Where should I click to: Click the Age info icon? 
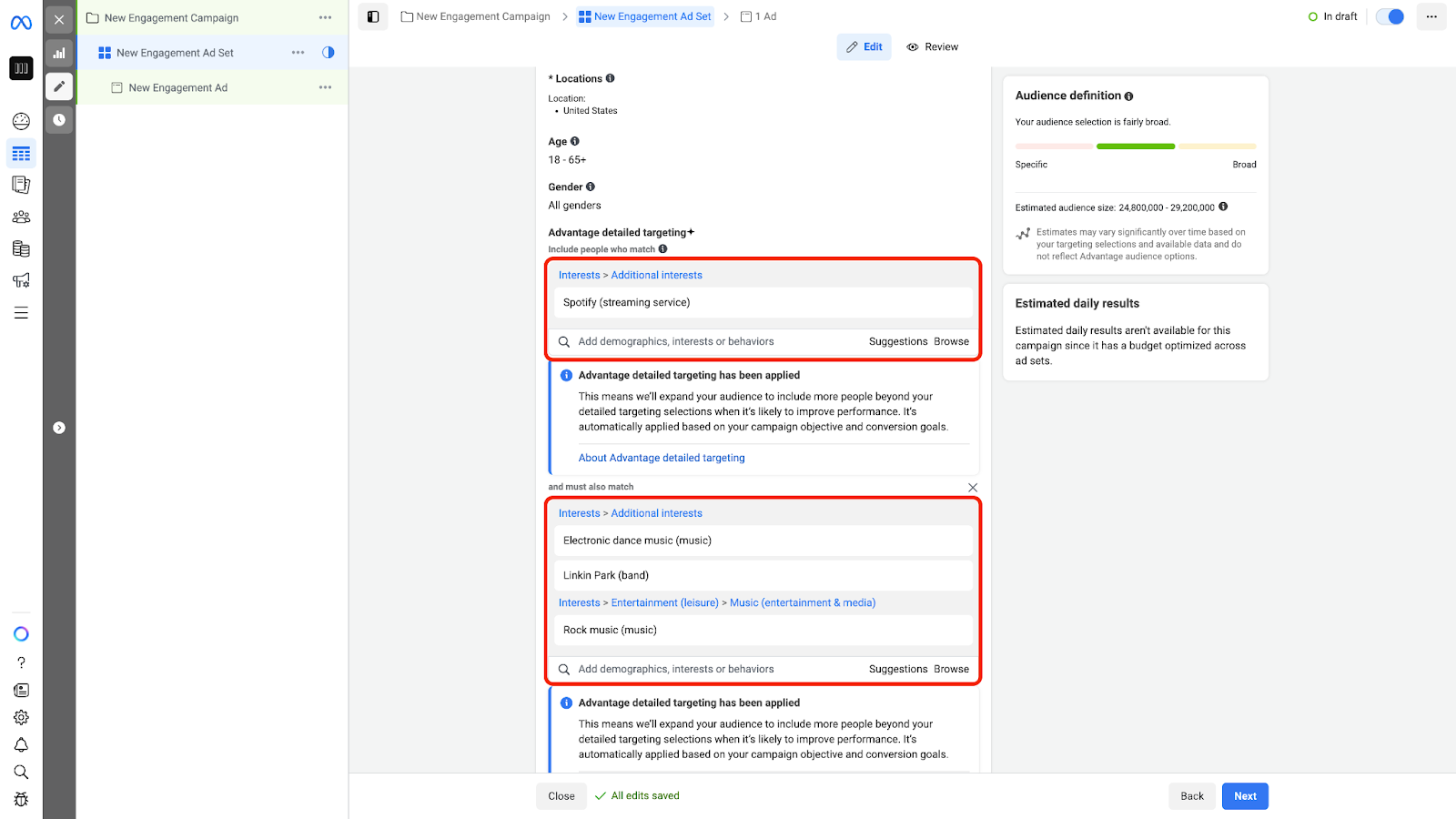pyautogui.click(x=575, y=141)
